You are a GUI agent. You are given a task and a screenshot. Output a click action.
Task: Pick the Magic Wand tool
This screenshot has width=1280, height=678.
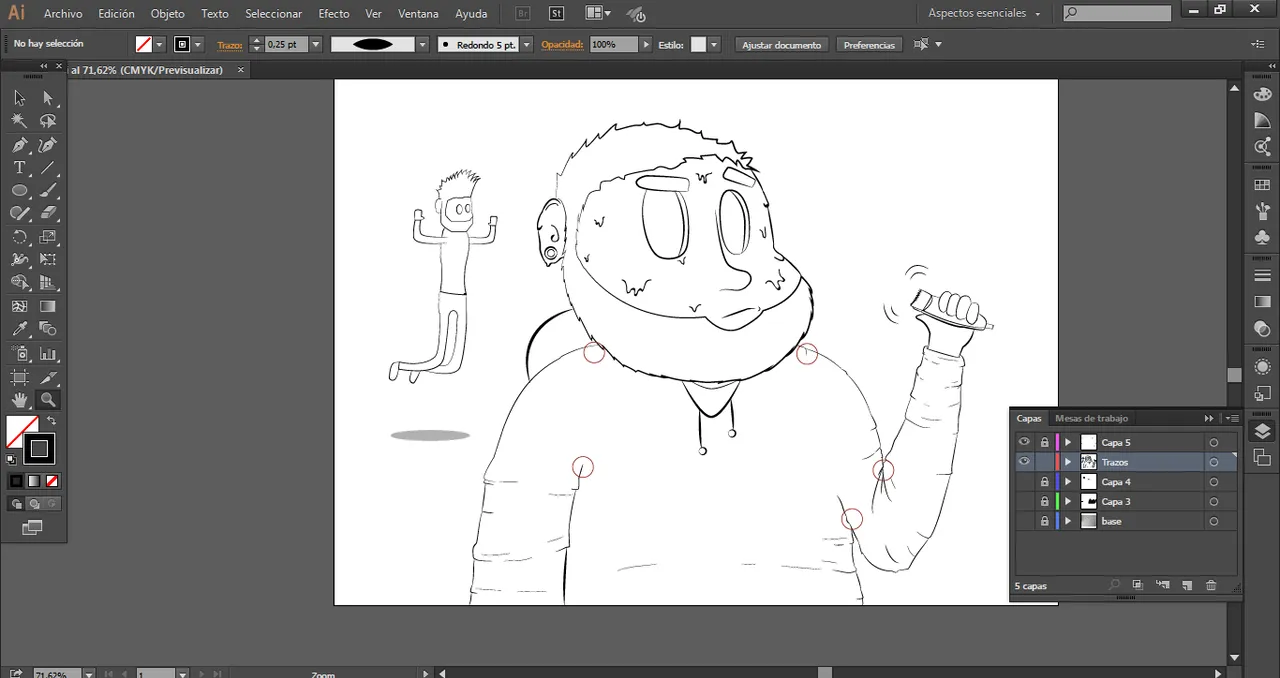pyautogui.click(x=19, y=121)
